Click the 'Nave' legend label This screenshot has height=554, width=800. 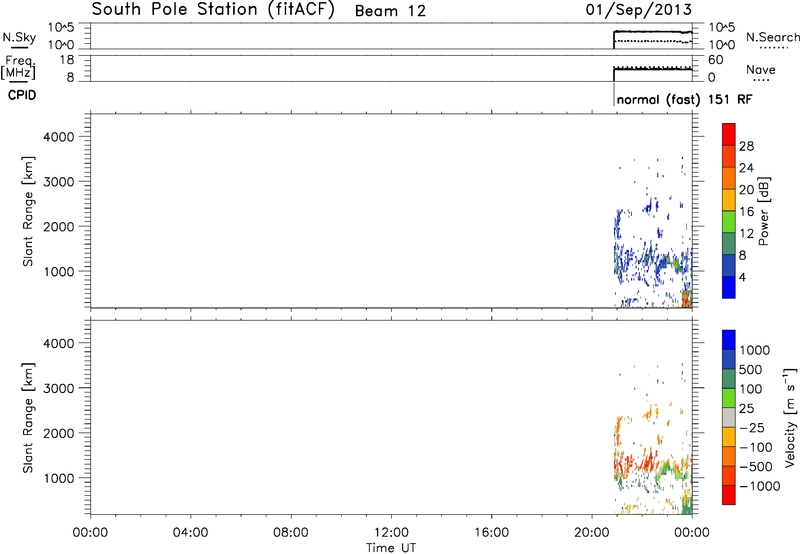pos(761,69)
